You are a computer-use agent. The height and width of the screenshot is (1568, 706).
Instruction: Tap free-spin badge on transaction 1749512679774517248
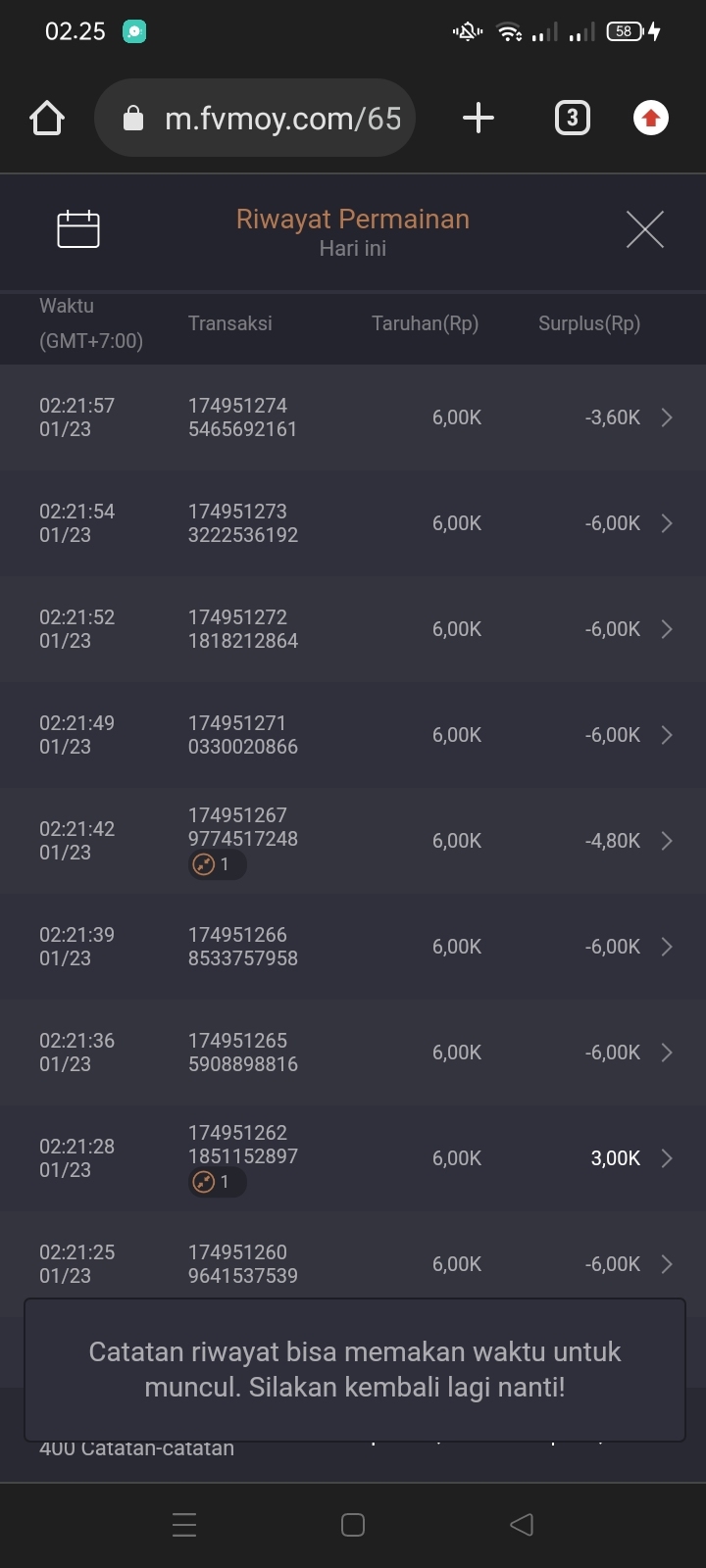(216, 864)
